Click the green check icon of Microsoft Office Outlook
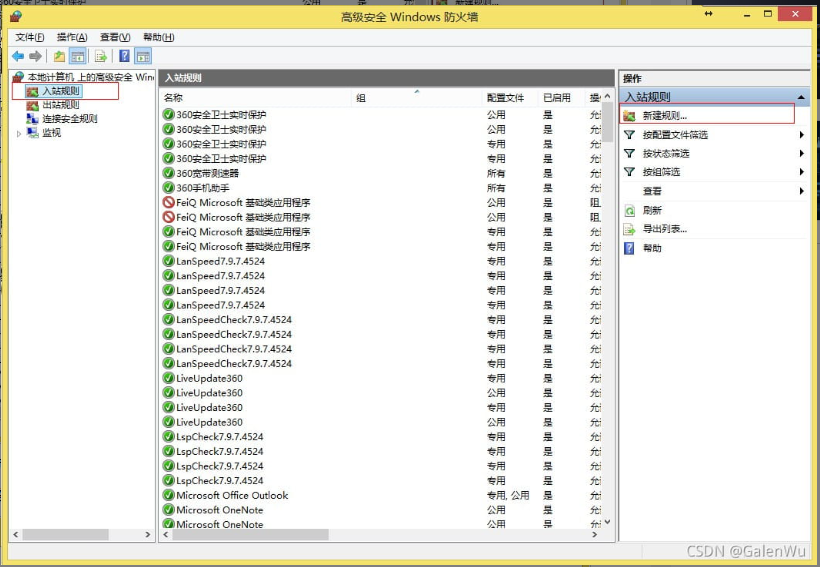 168,495
